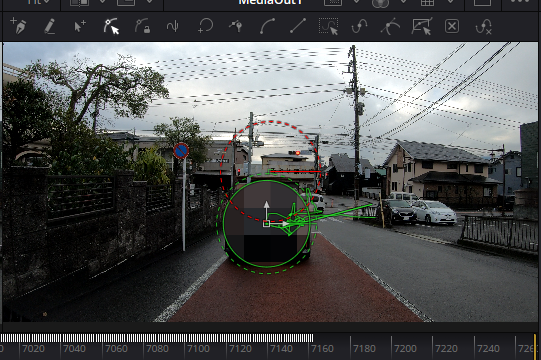Click frame 7220 on time ruler

coord(446,349)
